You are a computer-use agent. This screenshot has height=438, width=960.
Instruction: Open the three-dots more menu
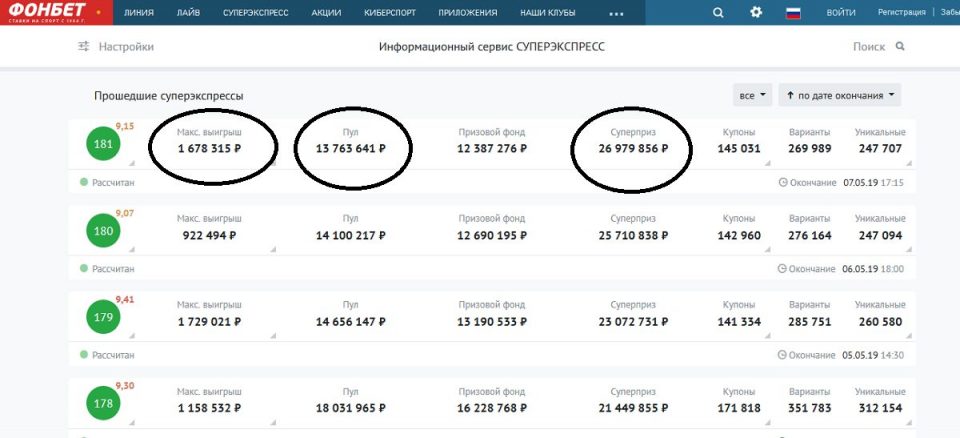[x=616, y=14]
